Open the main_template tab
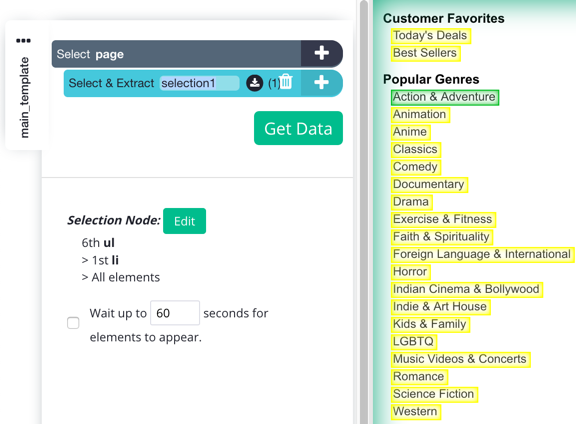The image size is (576, 424). 24,97
